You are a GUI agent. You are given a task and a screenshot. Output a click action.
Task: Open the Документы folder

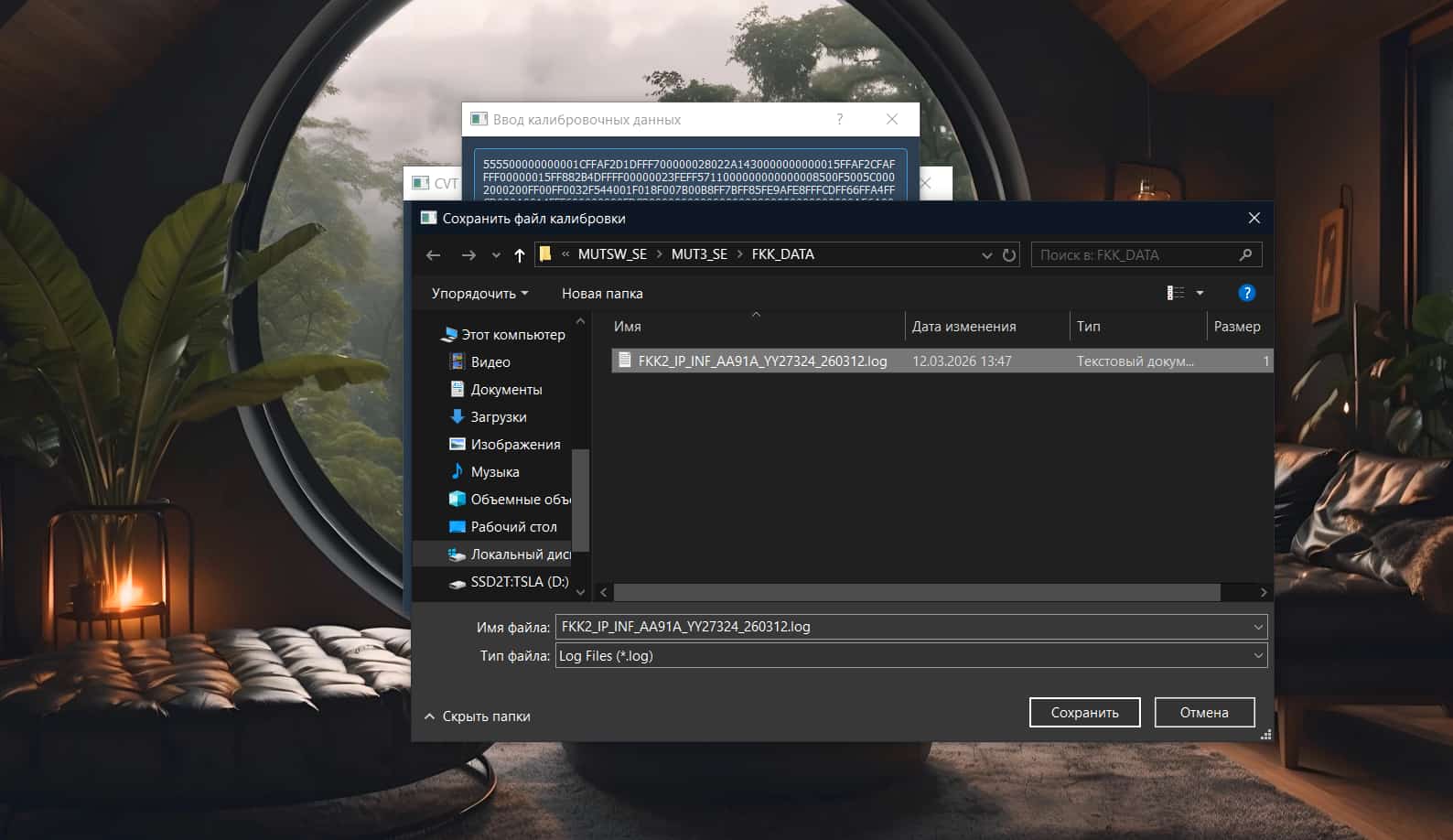pyautogui.click(x=496, y=390)
